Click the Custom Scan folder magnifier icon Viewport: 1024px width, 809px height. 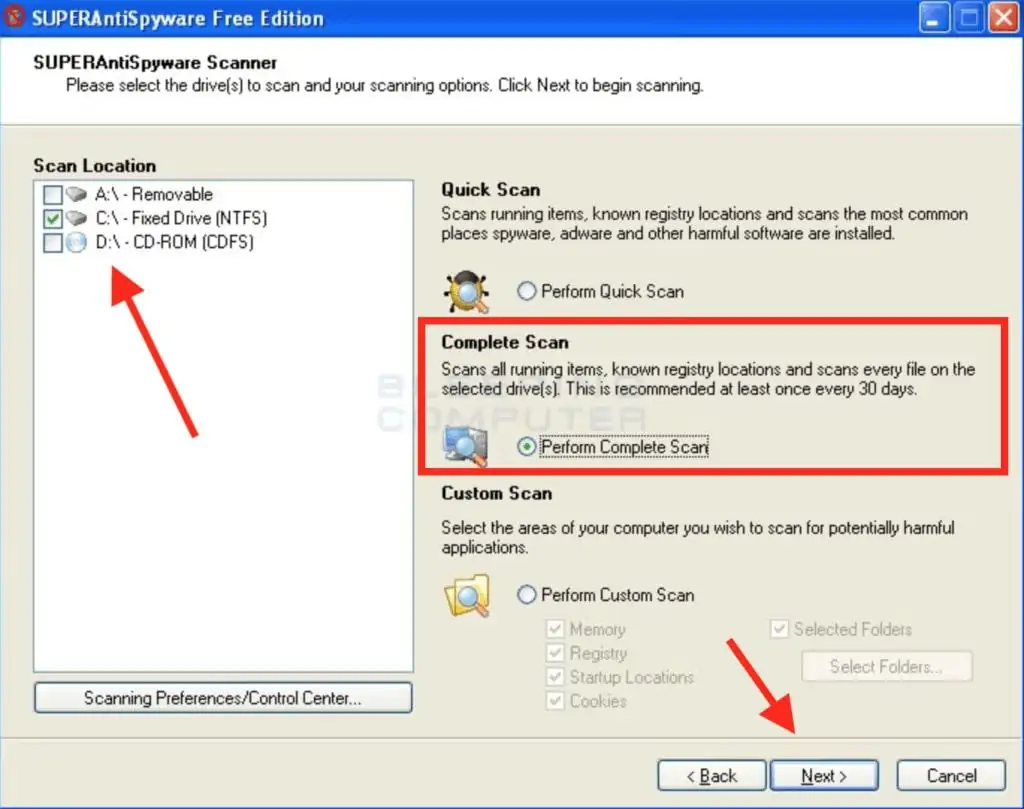[467, 595]
